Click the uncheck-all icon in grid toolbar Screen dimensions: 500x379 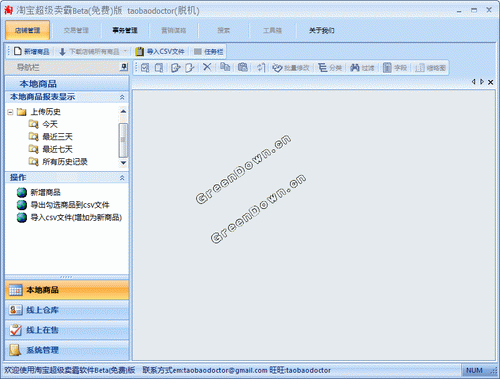(159, 68)
